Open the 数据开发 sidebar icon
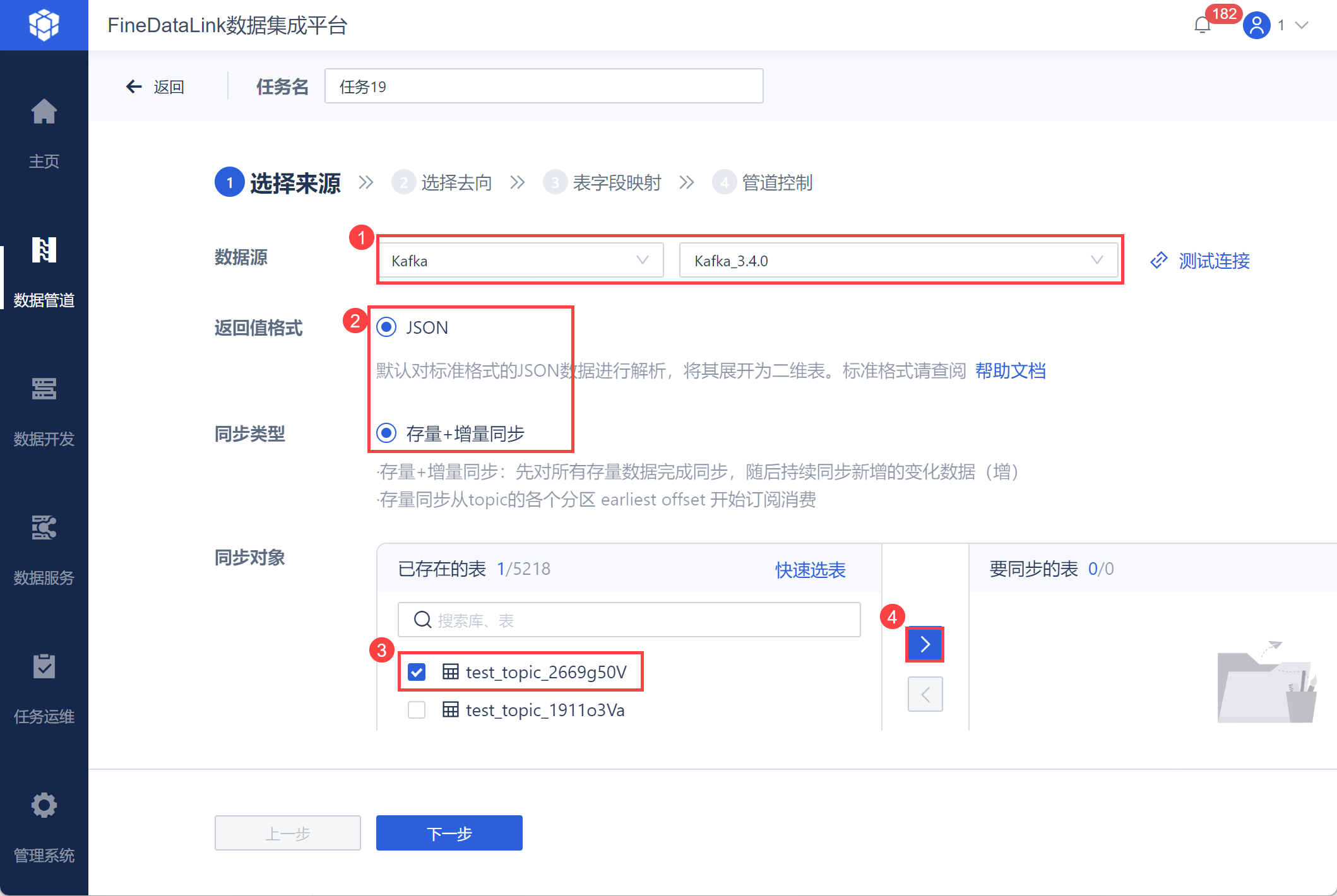The height and width of the screenshot is (896, 1337). point(44,390)
